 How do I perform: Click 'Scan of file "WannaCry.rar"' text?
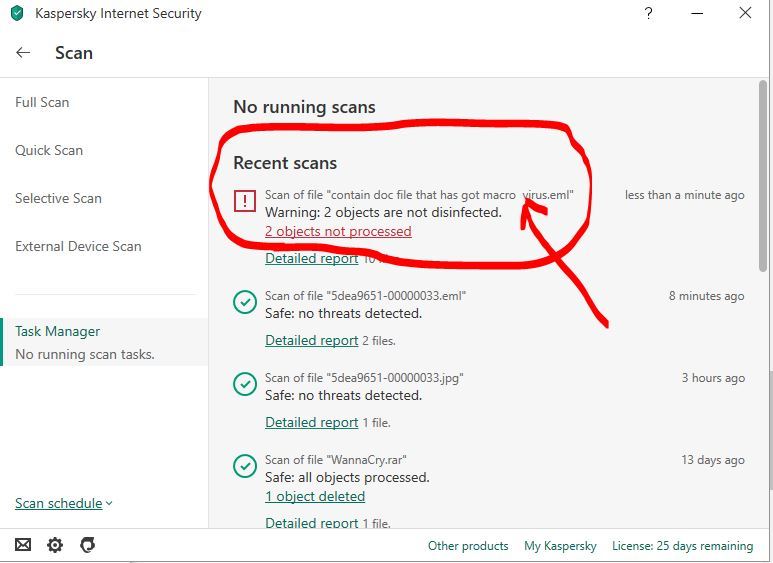click(x=336, y=460)
